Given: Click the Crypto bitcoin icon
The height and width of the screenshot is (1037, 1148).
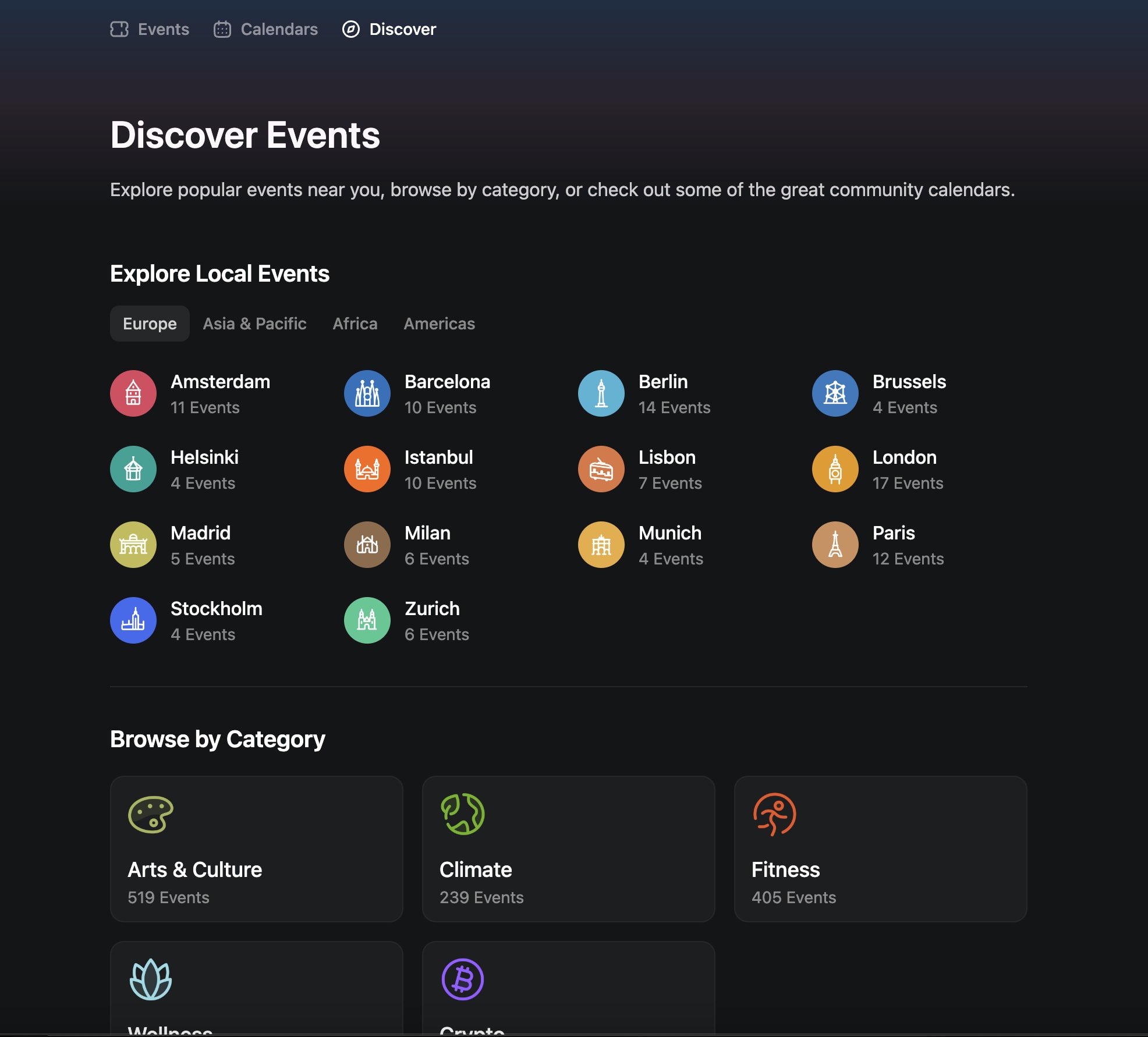Looking at the screenshot, I should (x=463, y=979).
